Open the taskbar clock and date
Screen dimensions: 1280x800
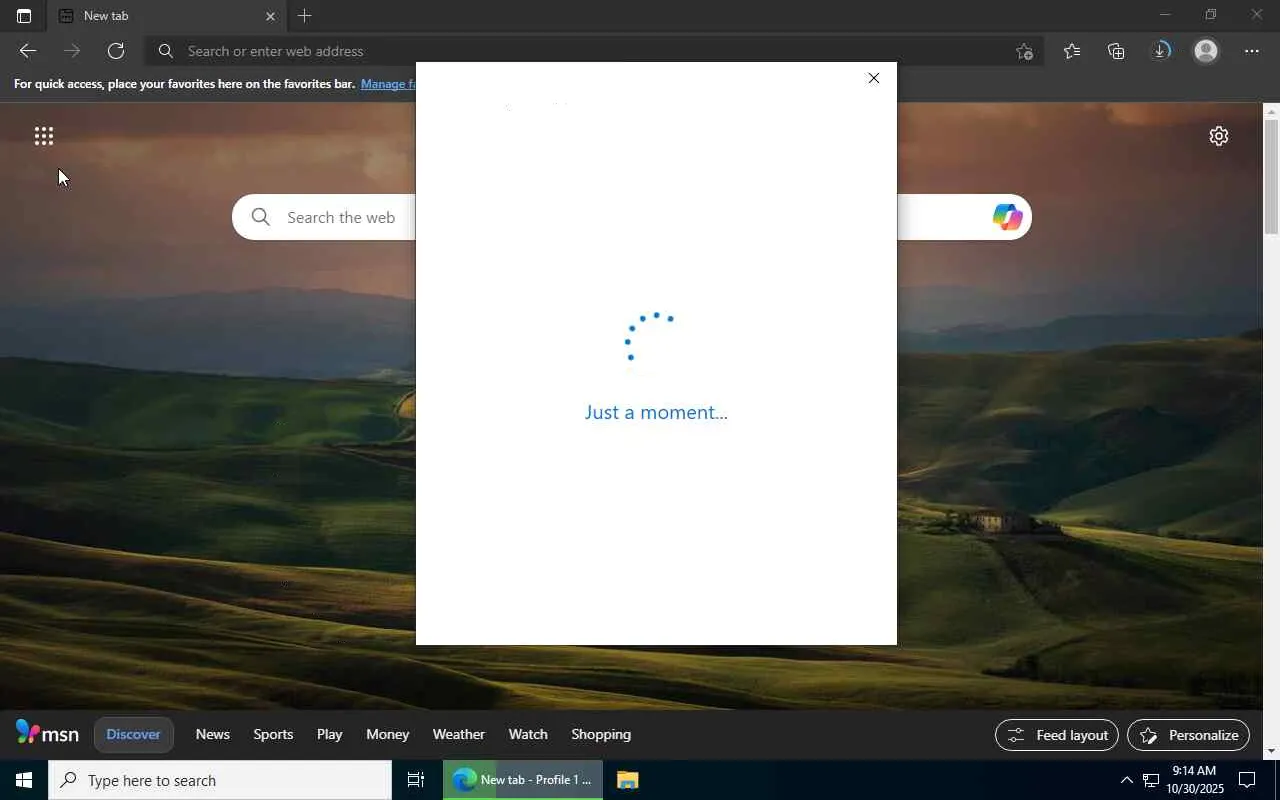coord(1195,780)
